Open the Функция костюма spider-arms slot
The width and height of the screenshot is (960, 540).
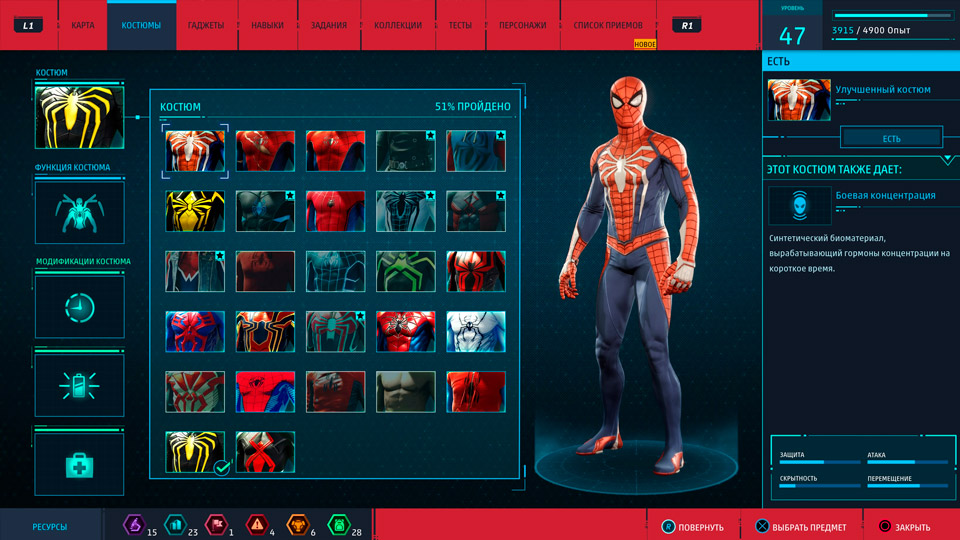[80, 213]
